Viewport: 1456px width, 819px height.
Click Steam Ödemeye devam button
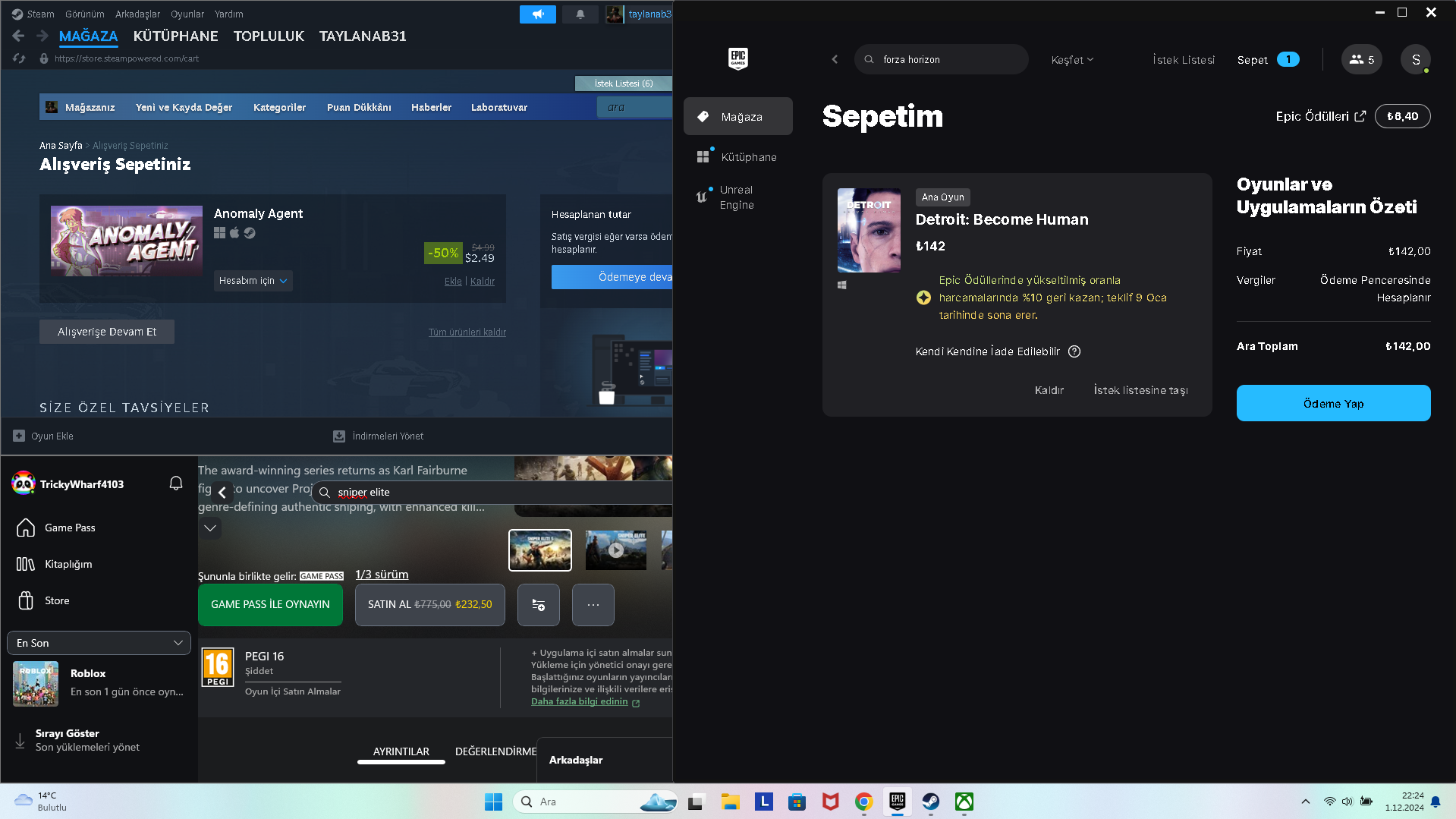612,277
